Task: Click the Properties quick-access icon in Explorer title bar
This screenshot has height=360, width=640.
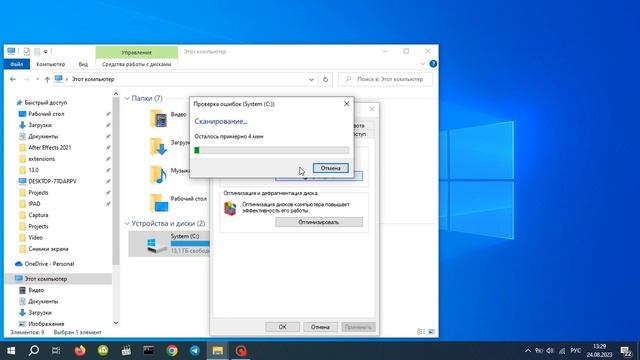Action: [x=27, y=51]
